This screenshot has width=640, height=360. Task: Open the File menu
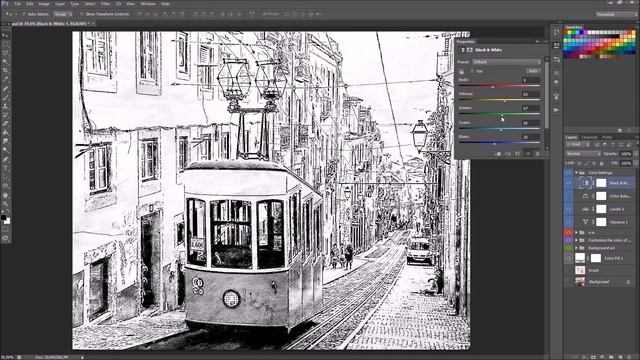click(x=17, y=4)
